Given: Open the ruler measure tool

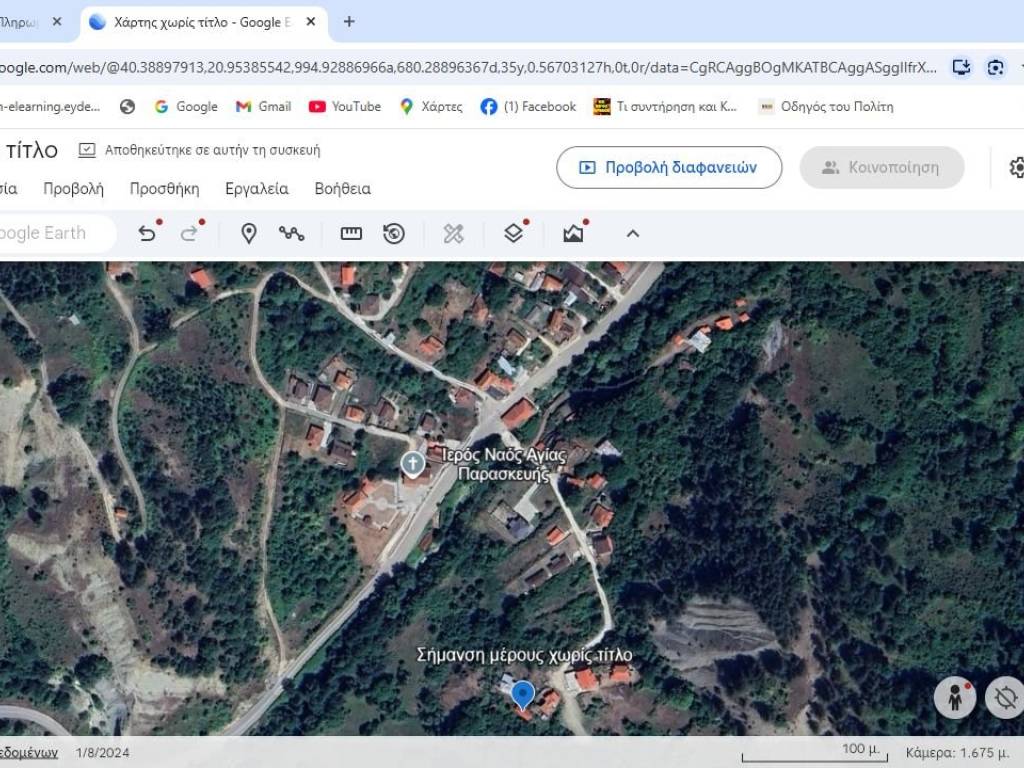Looking at the screenshot, I should point(351,234).
